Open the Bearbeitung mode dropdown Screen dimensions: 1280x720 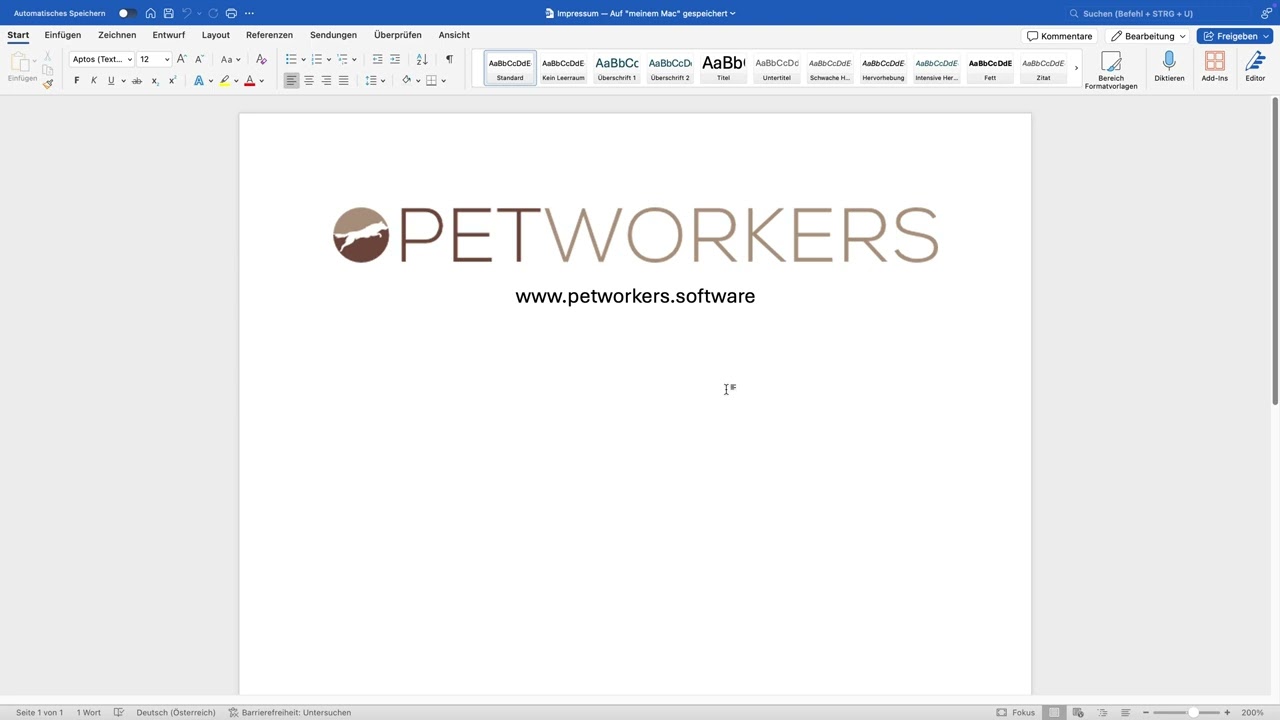(x=1149, y=36)
